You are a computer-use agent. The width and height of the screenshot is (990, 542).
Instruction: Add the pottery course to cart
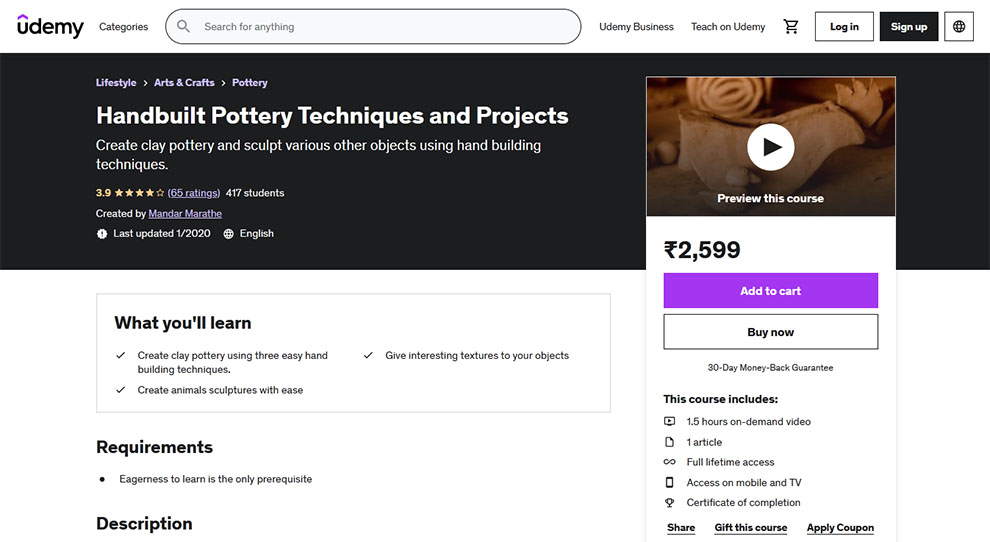click(x=770, y=291)
